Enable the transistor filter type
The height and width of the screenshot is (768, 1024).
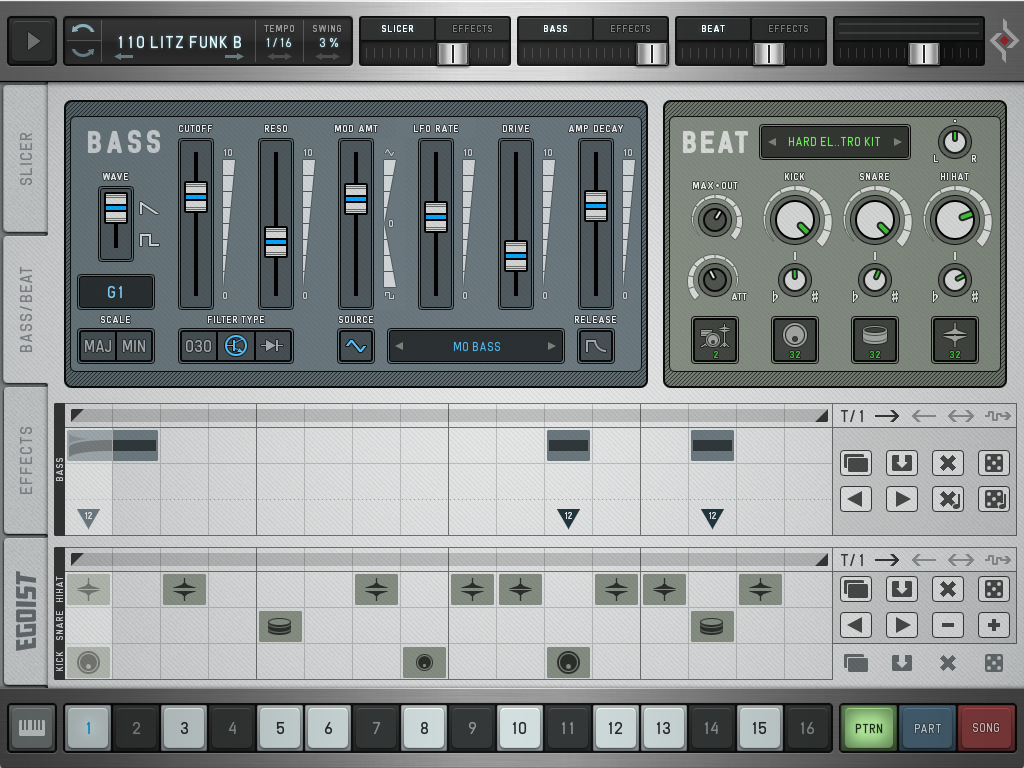[x=236, y=346]
